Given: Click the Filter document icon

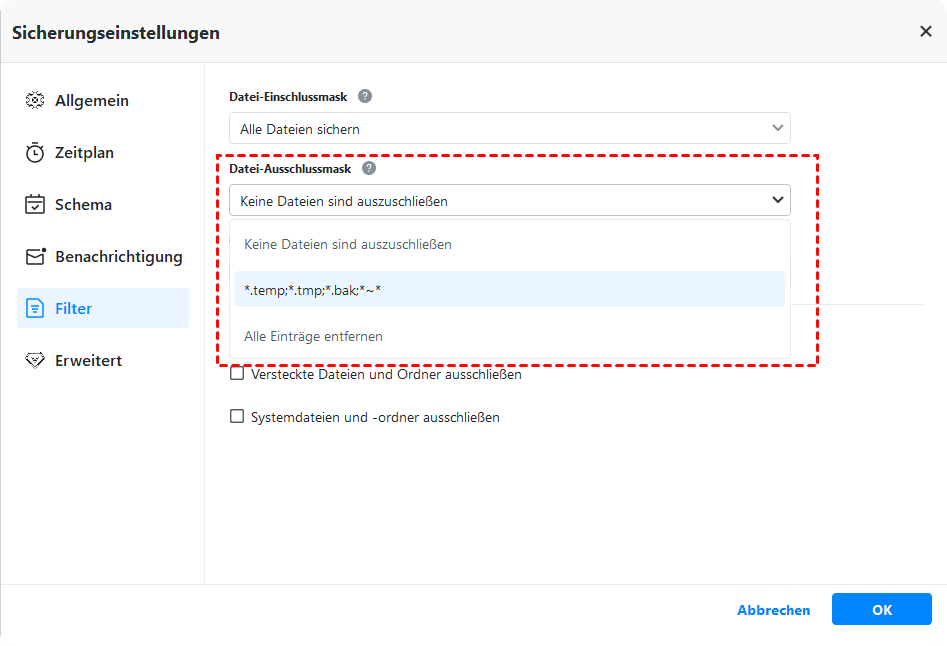Looking at the screenshot, I should point(35,309).
